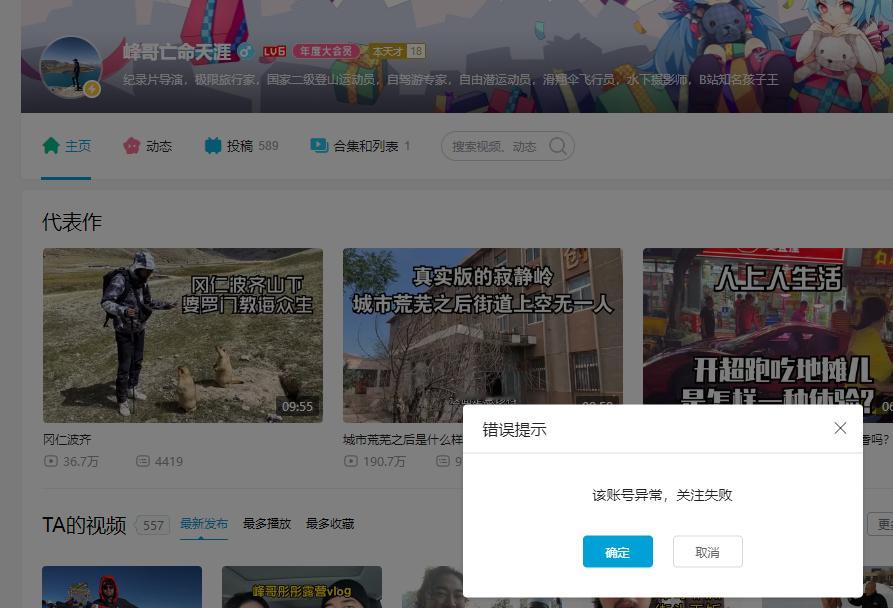The width and height of the screenshot is (893, 608).
Task: Click the TA的视频 section heading
Action: [84, 525]
